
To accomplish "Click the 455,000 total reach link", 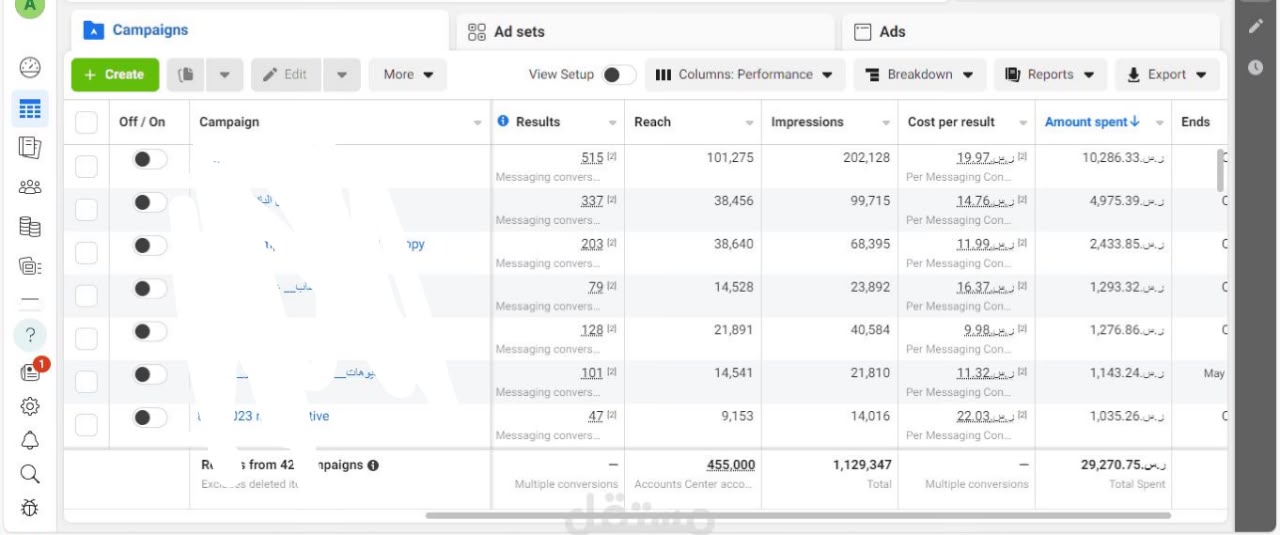I will point(731,465).
